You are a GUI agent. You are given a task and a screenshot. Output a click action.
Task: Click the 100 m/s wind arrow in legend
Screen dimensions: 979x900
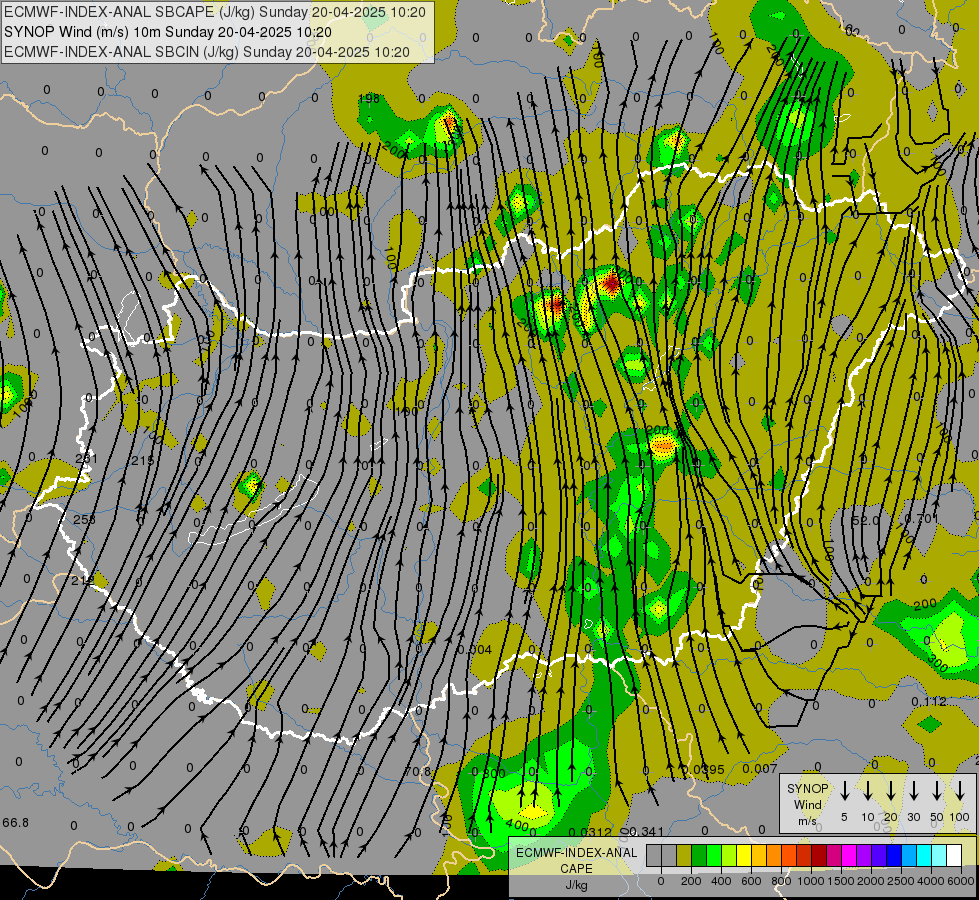click(960, 791)
